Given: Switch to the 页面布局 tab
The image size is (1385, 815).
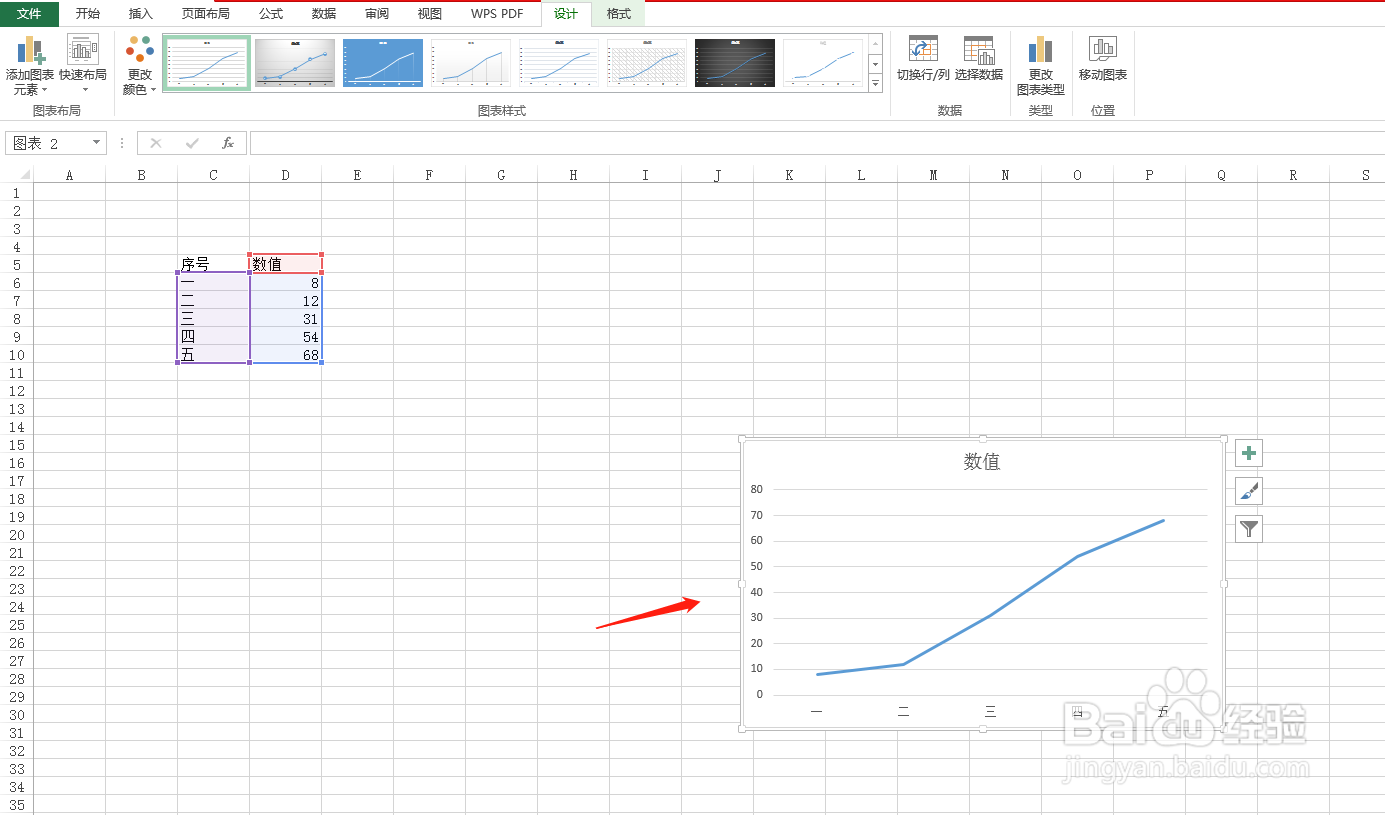Looking at the screenshot, I should 206,14.
